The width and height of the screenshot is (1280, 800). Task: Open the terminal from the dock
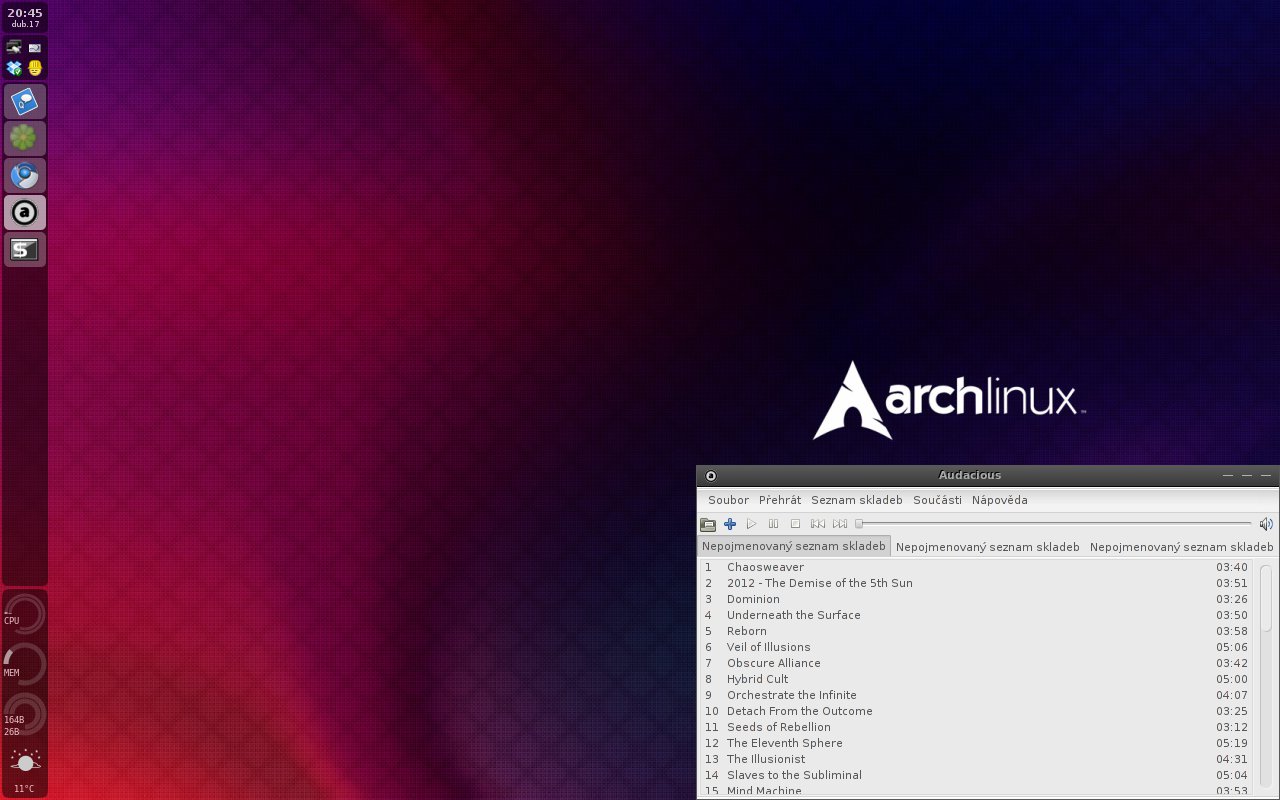point(25,249)
